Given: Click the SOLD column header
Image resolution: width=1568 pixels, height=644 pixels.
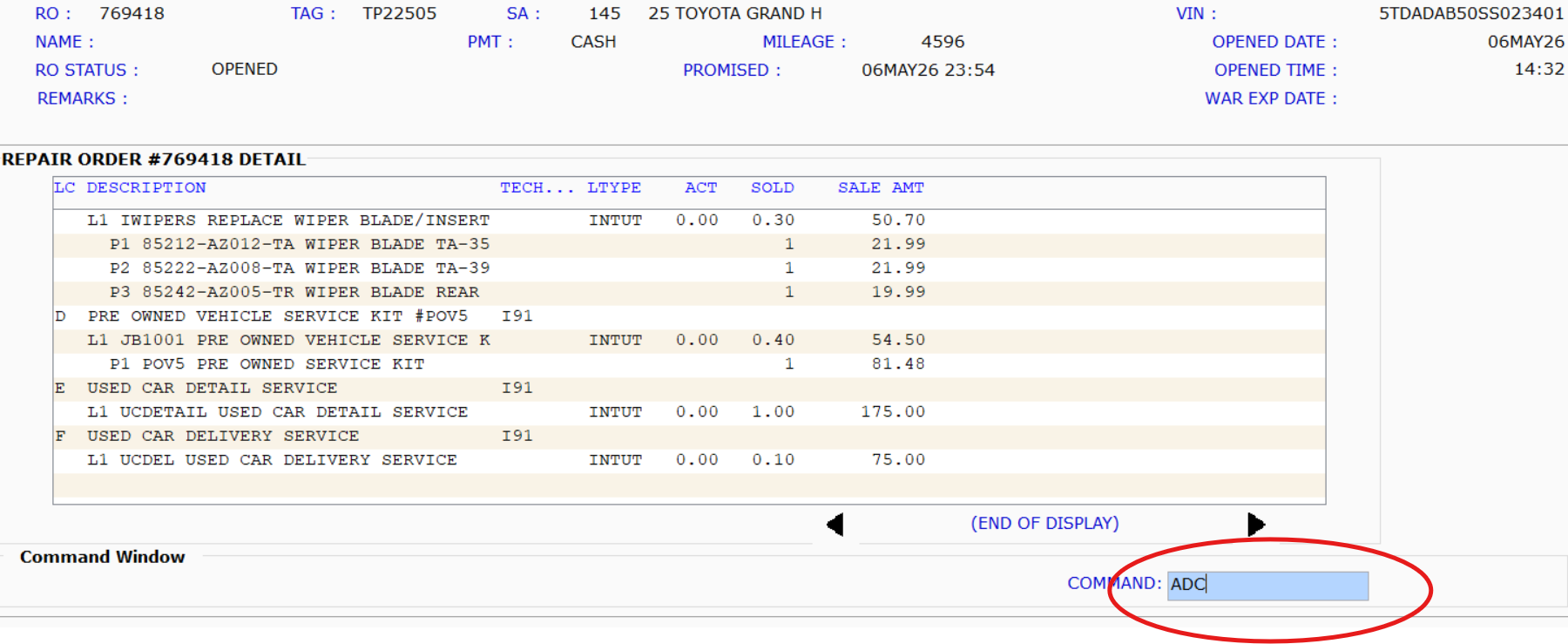Looking at the screenshot, I should point(773,188).
